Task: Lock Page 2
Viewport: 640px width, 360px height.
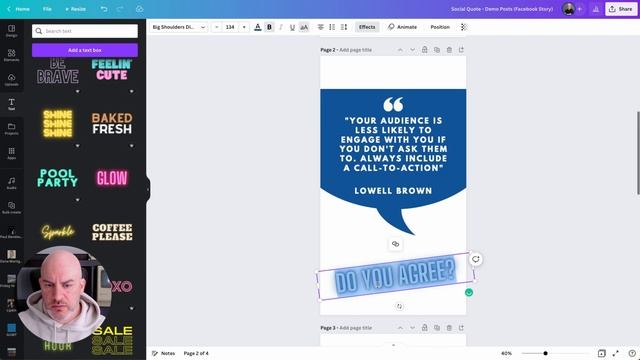Action: coord(424,50)
